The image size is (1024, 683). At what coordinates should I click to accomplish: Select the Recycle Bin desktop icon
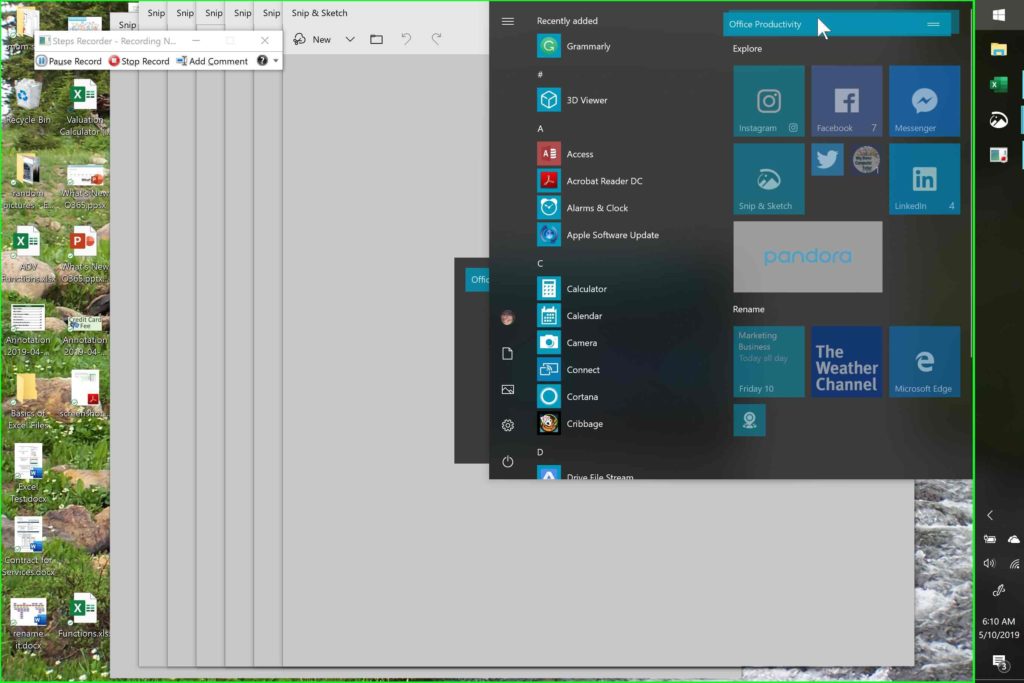27,103
